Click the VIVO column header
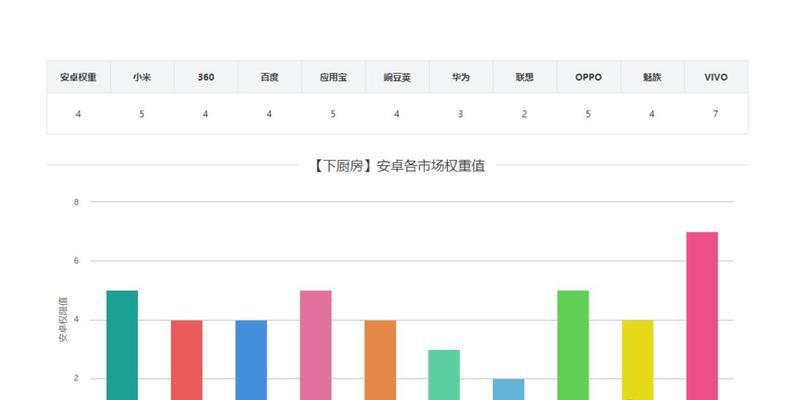 [716, 77]
